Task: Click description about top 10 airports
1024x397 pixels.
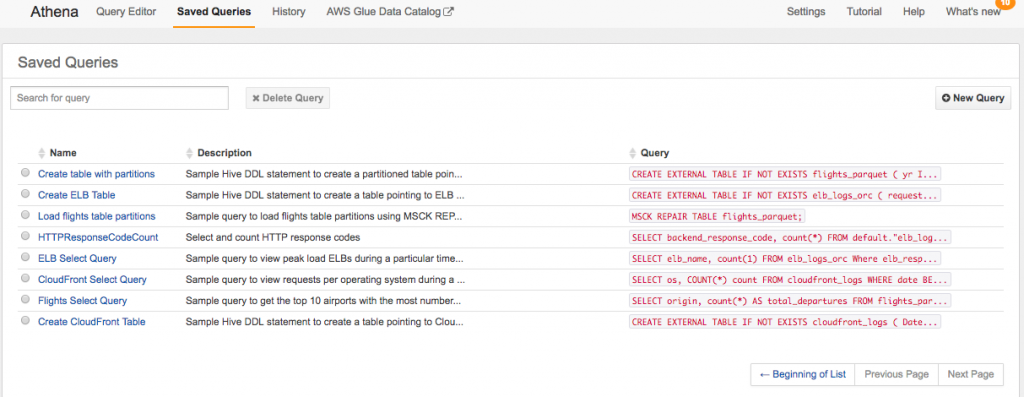Action: click(324, 300)
